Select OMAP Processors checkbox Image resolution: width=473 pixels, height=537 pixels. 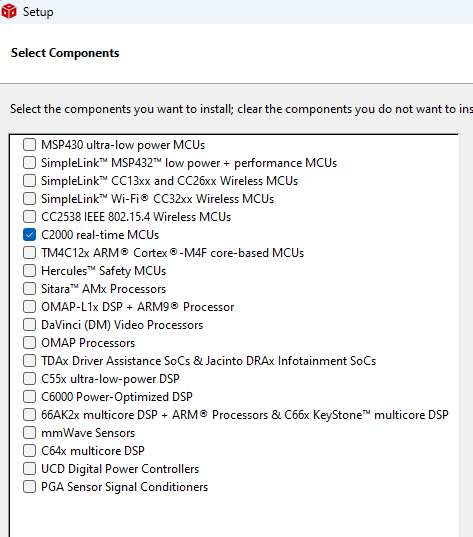(x=29, y=342)
